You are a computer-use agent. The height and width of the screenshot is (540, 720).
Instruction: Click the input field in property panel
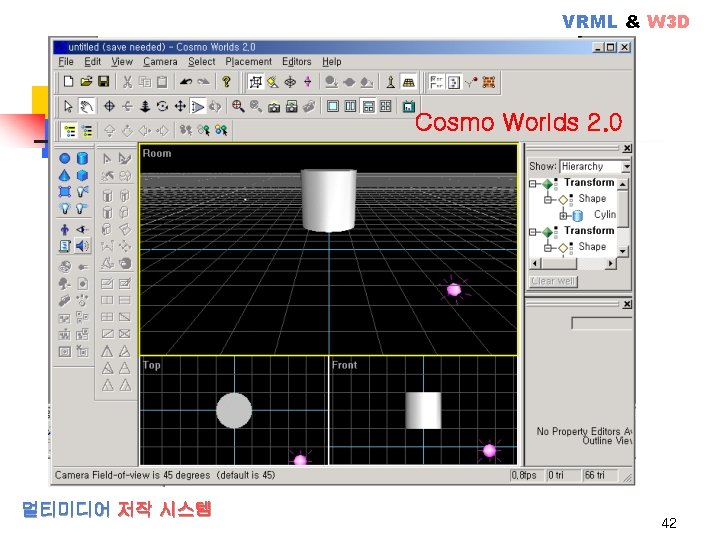point(602,323)
